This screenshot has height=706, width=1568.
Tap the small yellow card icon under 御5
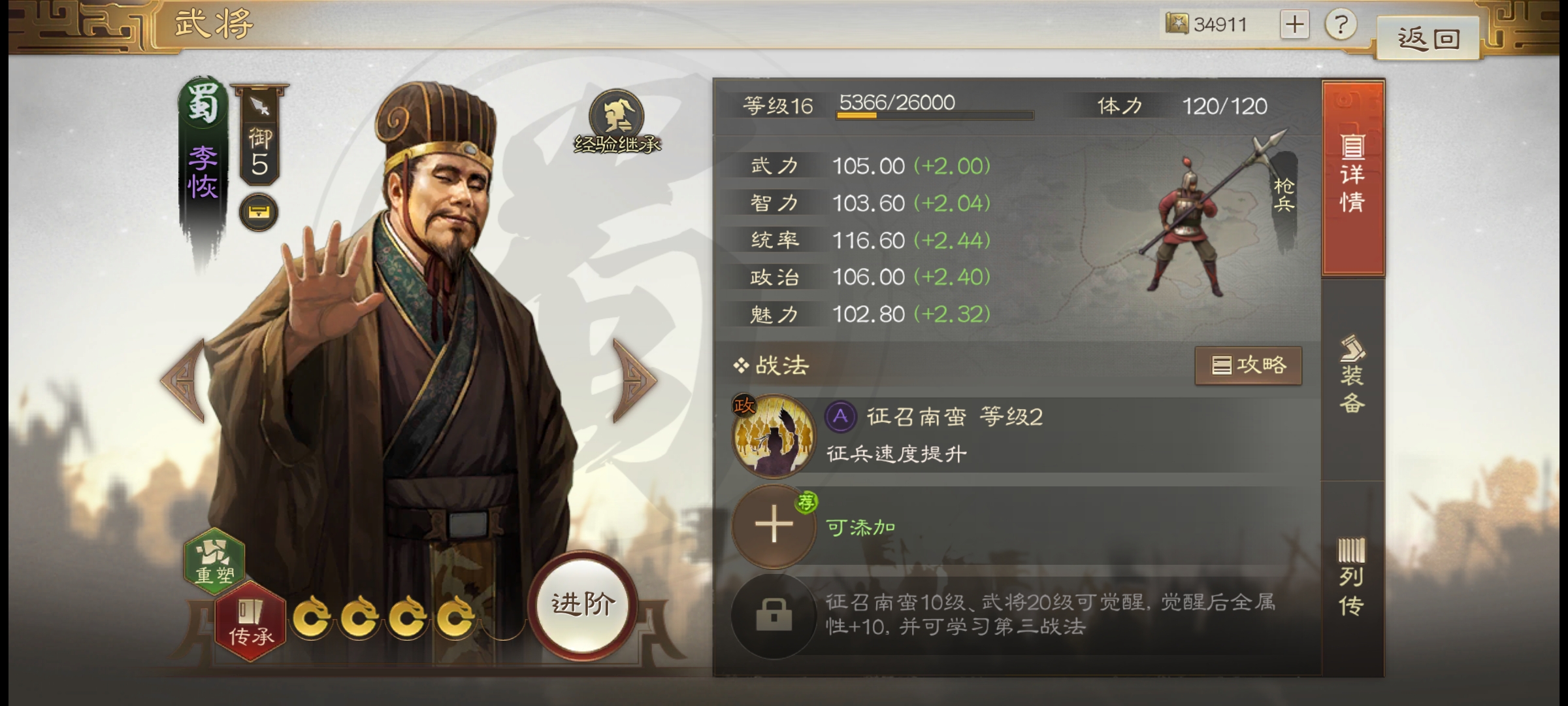[259, 212]
